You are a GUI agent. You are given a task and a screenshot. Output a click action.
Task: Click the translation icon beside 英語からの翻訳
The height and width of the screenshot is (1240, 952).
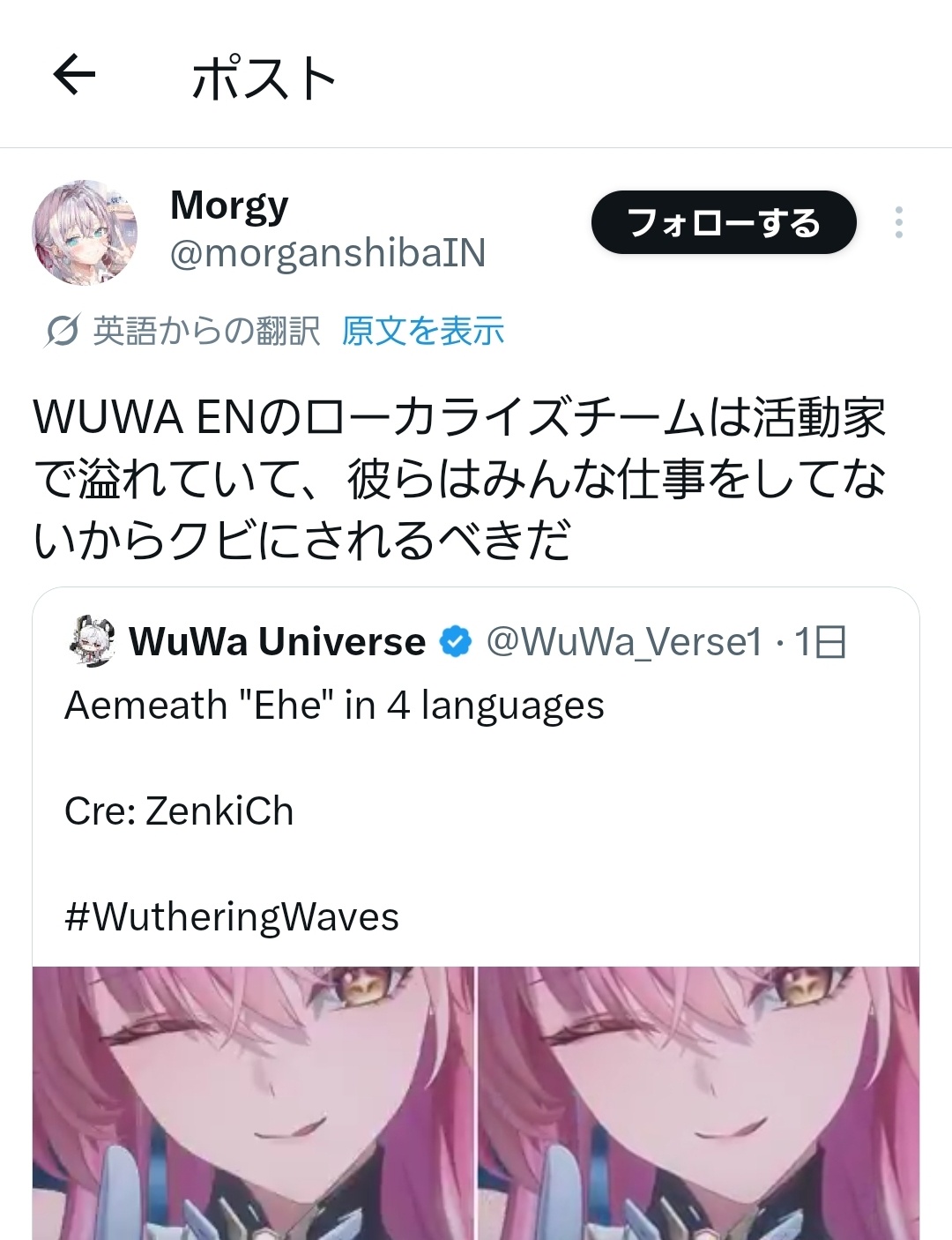63,332
